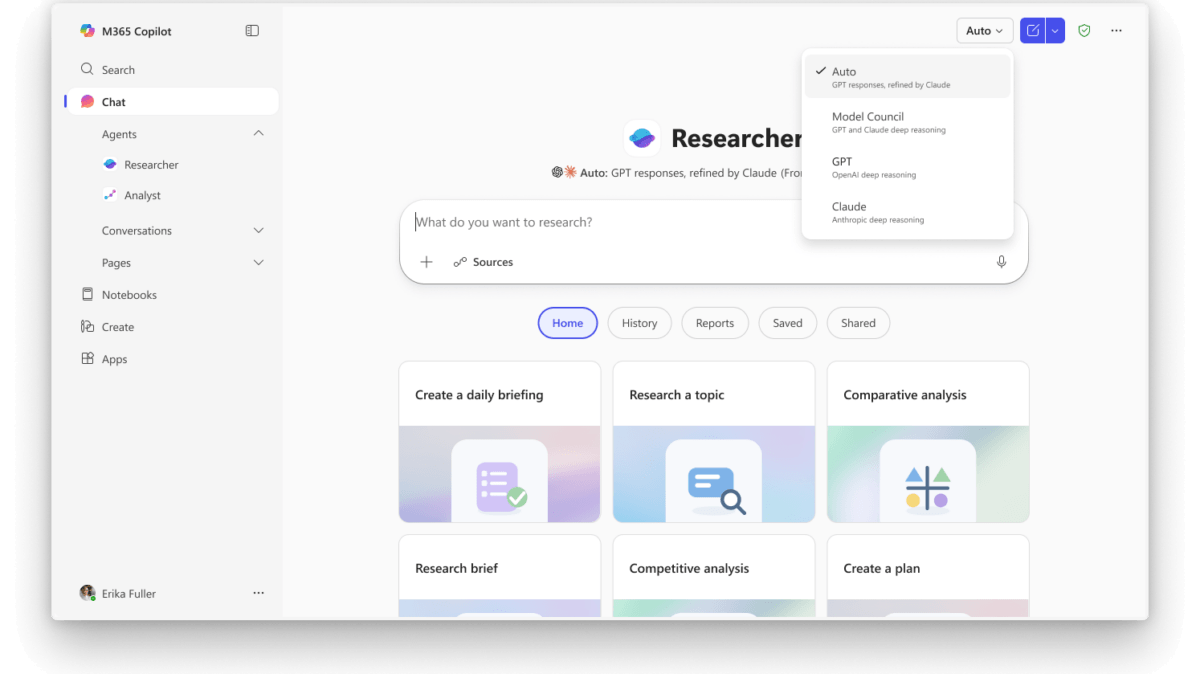Click the green shield protection icon
Image resolution: width=1200 pixels, height=674 pixels.
pyautogui.click(x=1084, y=31)
